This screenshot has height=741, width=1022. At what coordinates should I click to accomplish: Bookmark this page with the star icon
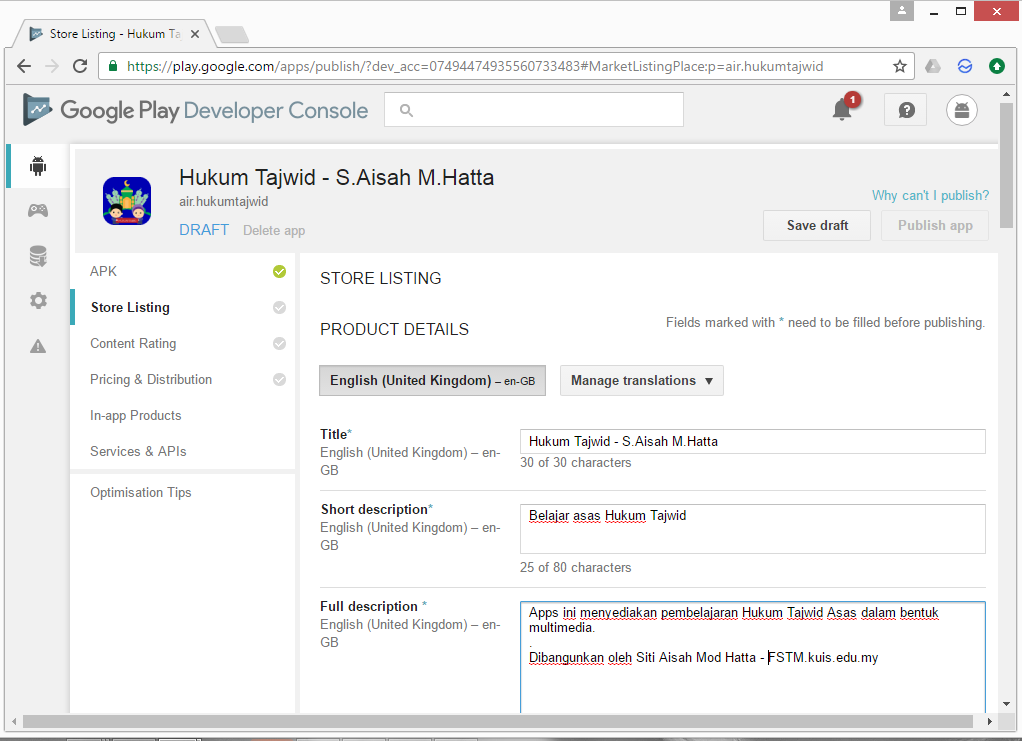(899, 66)
